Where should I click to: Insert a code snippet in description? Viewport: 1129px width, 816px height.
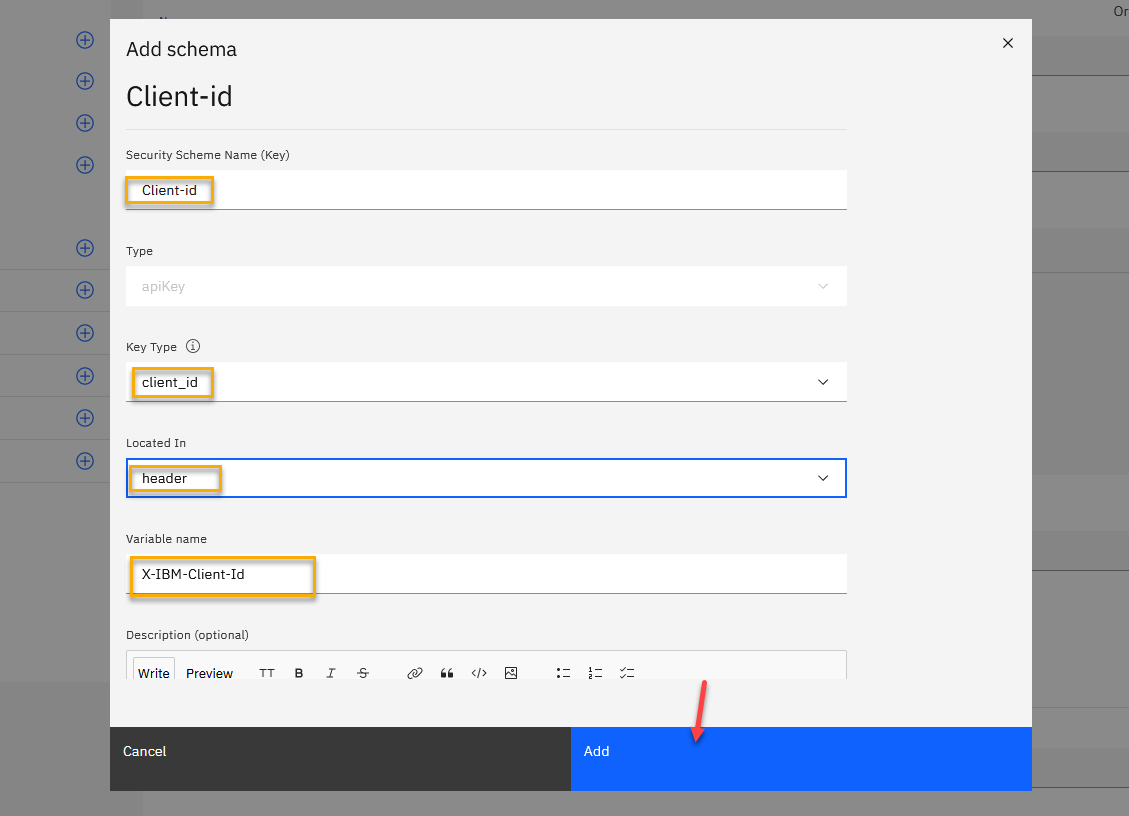479,673
